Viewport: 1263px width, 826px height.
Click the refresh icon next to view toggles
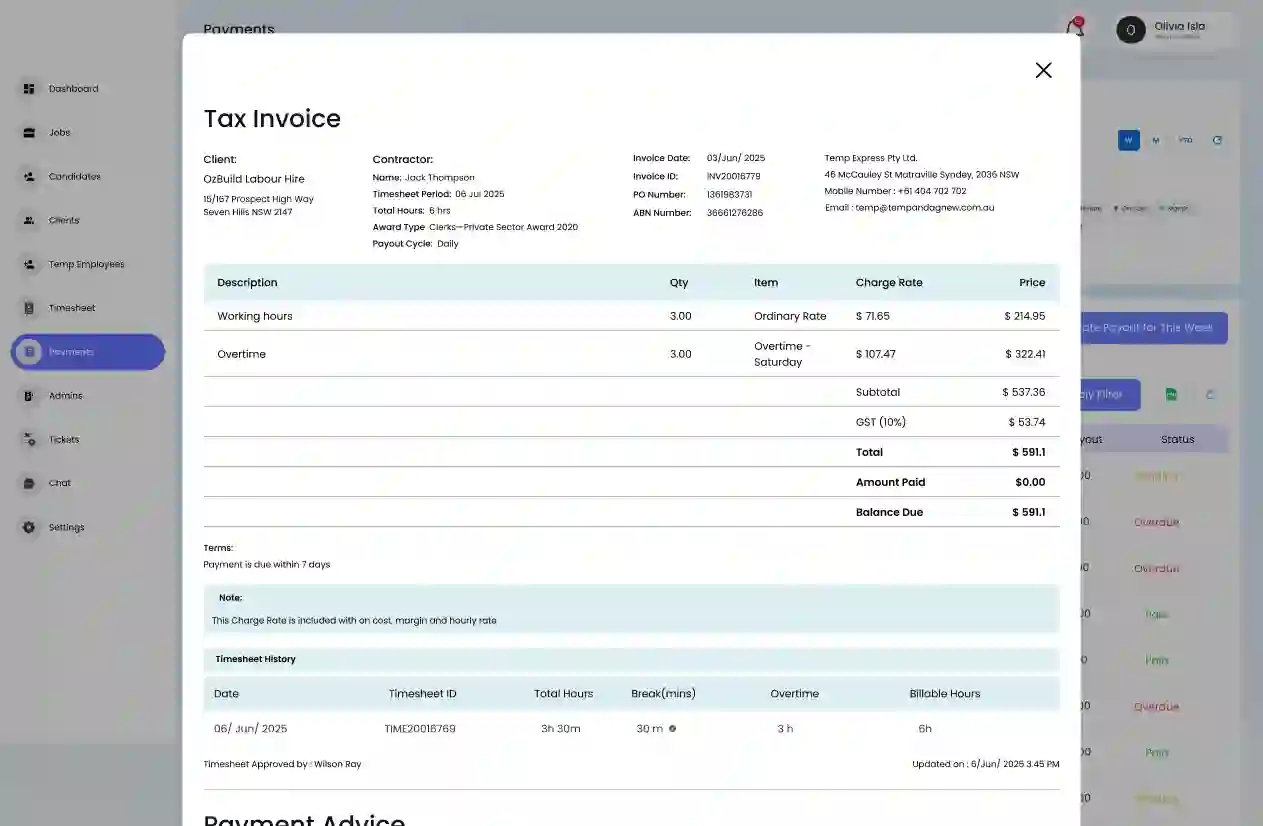[x=1217, y=141]
